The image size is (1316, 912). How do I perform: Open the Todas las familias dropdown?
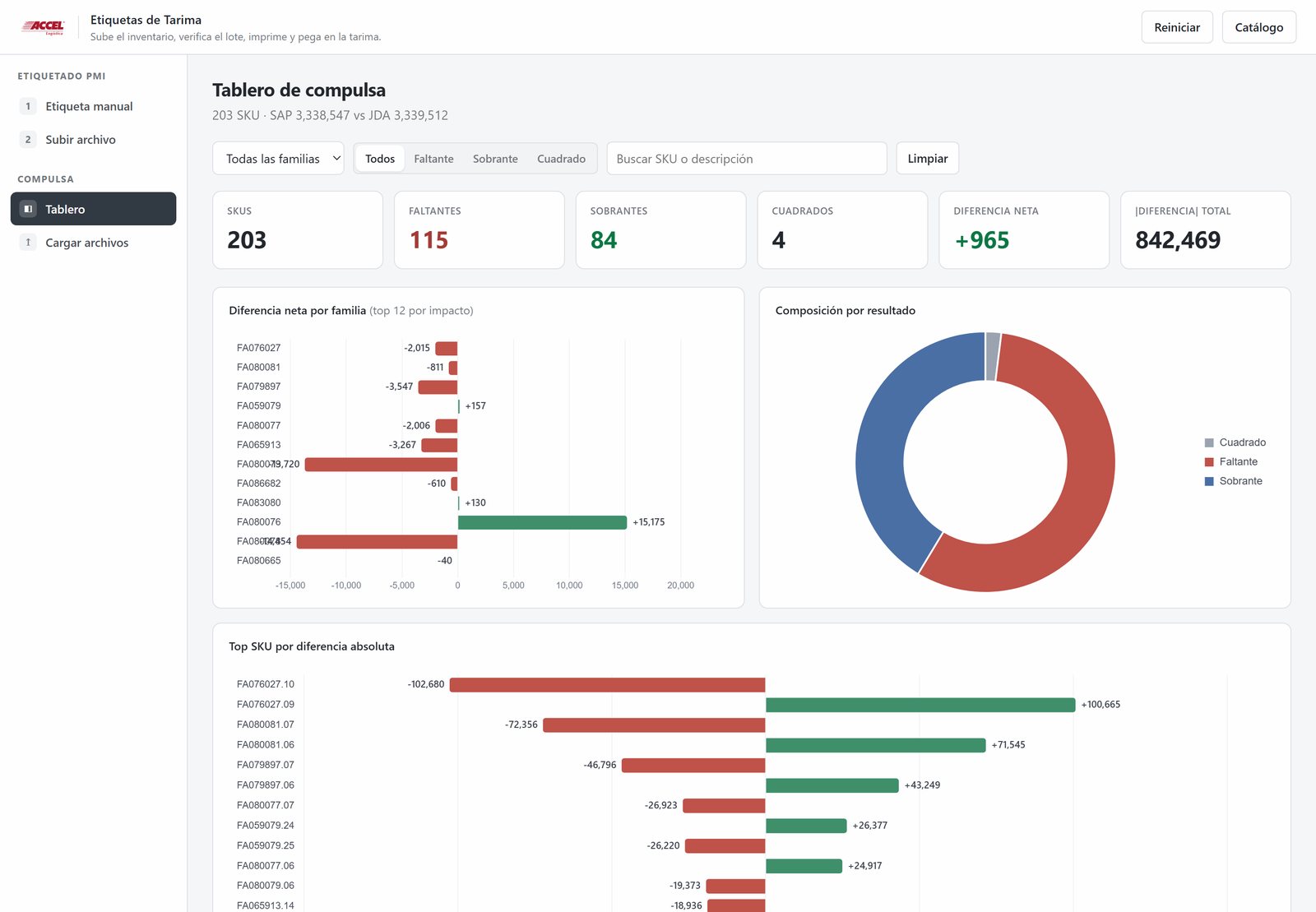[x=279, y=159]
